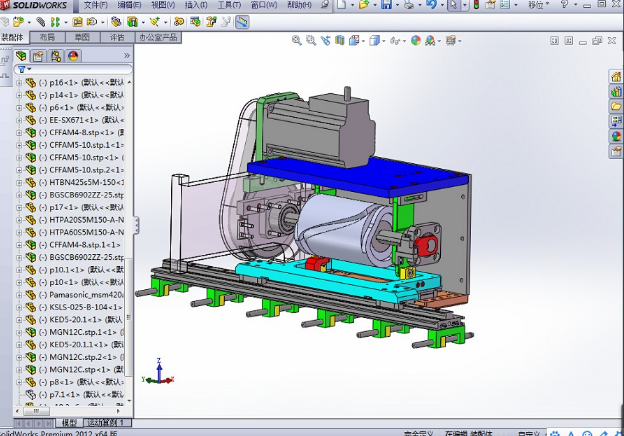Image resolution: width=624 pixels, height=436 pixels.
Task: Click the Rebuild traffic light icon
Action: coord(476,5)
